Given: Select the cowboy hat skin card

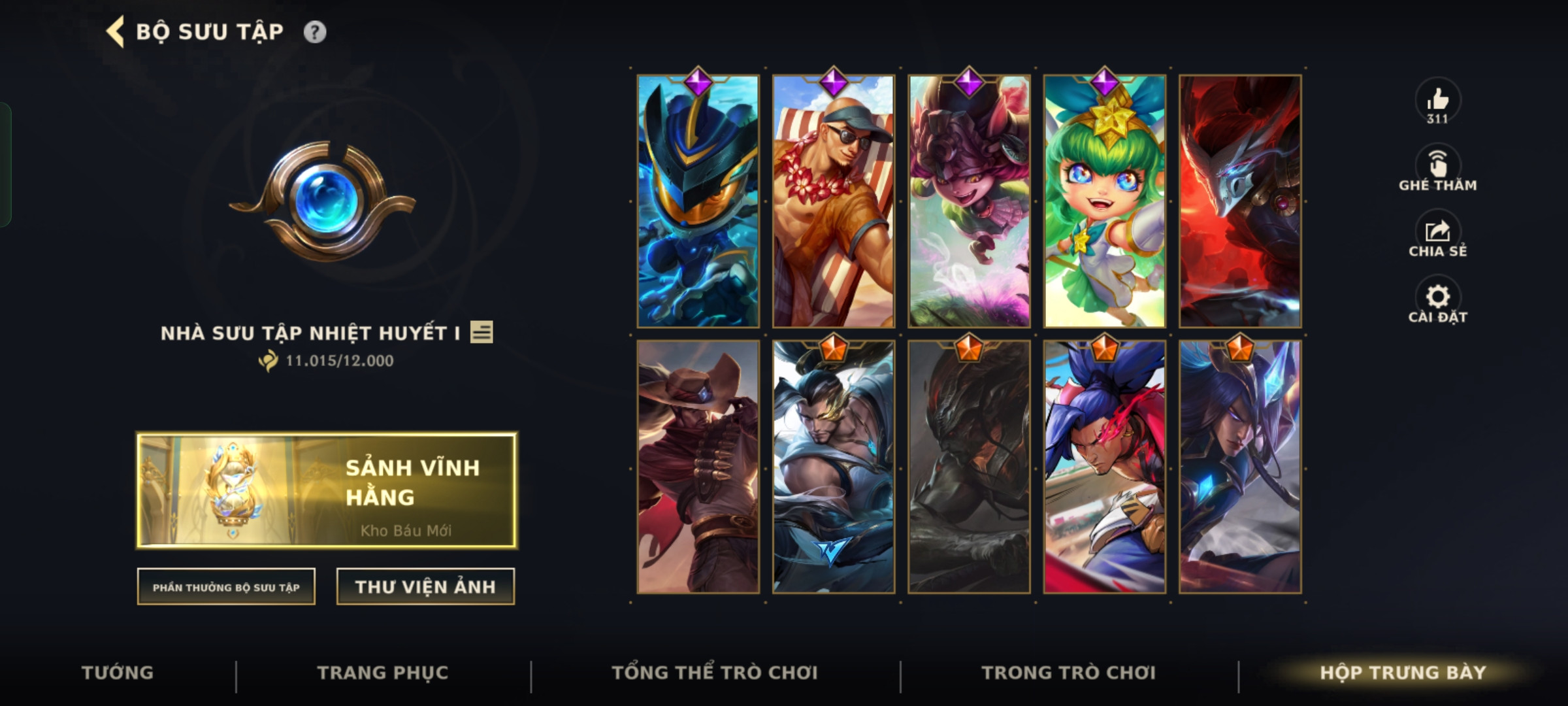Looking at the screenshot, I should tap(698, 467).
